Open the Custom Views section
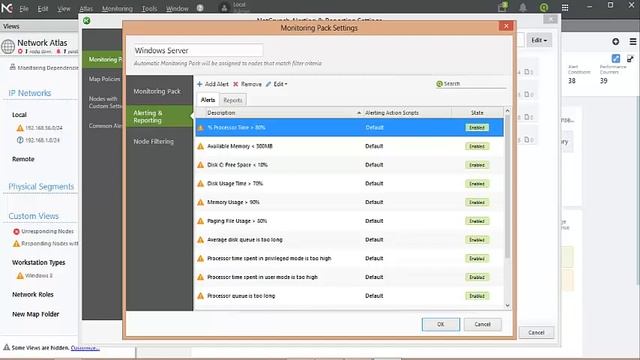Image resolution: width=640 pixels, height=360 pixels. [33, 216]
